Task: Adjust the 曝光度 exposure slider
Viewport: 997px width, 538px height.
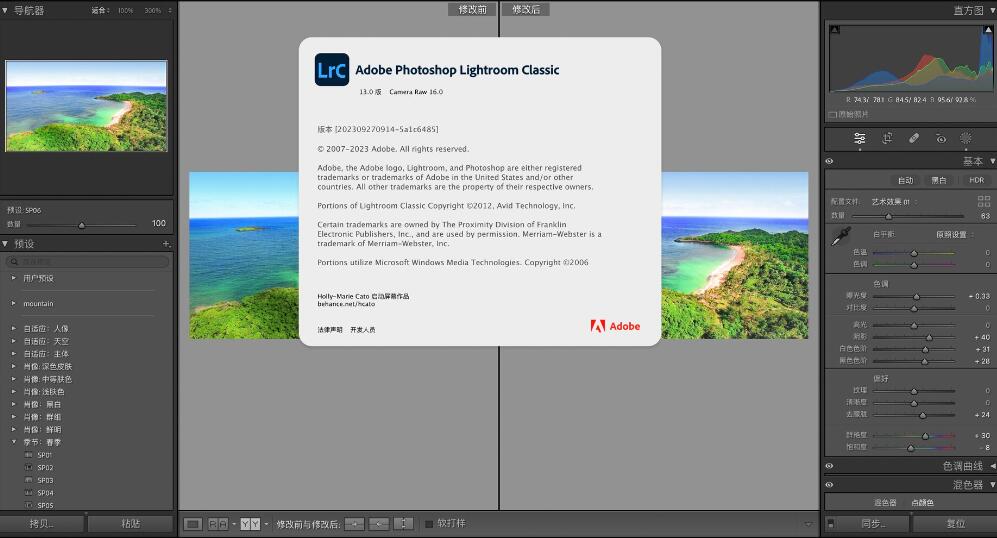Action: click(x=914, y=296)
